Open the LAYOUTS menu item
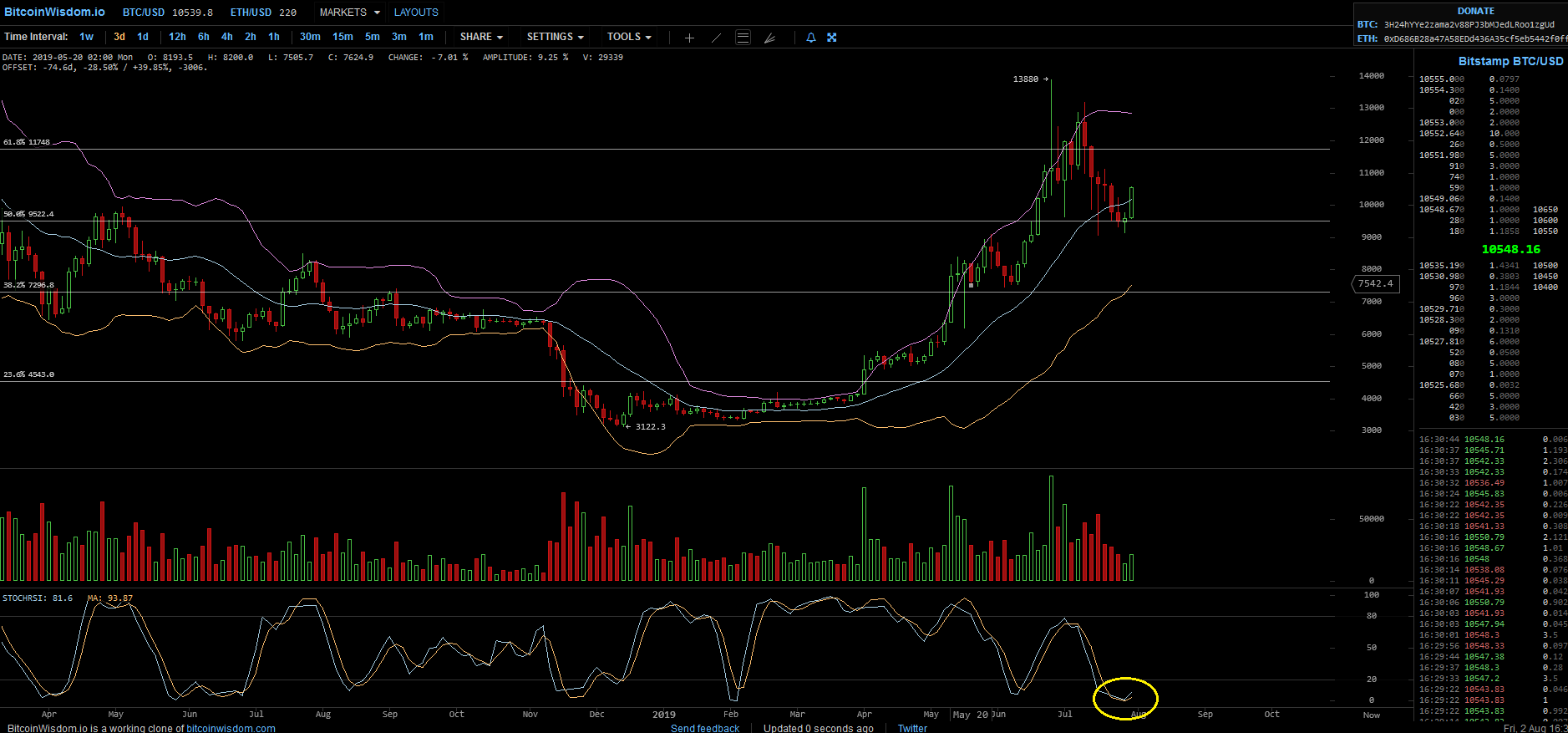The width and height of the screenshot is (1568, 733). point(416,13)
